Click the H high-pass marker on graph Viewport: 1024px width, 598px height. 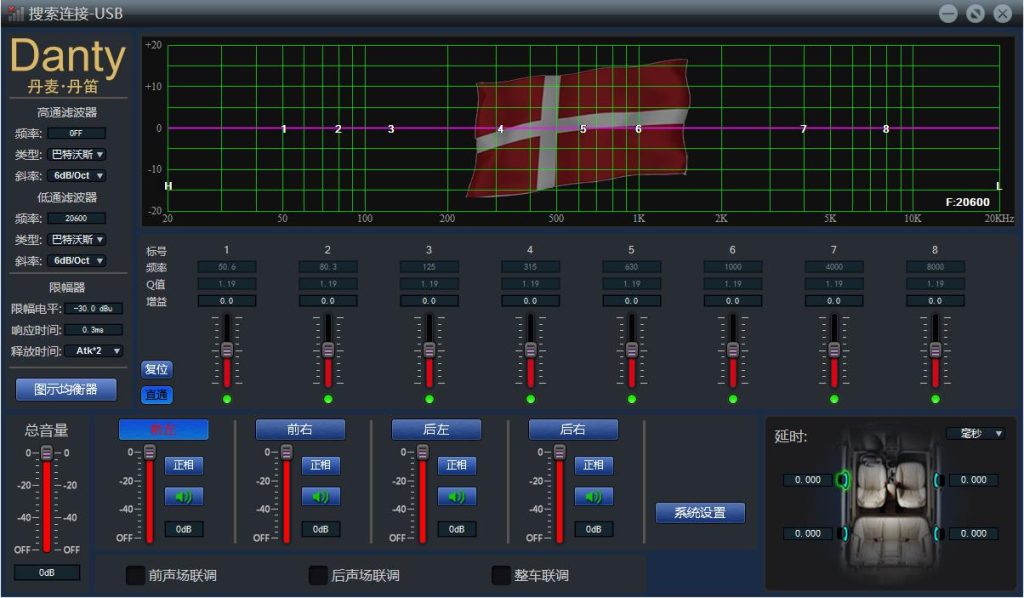(168, 186)
